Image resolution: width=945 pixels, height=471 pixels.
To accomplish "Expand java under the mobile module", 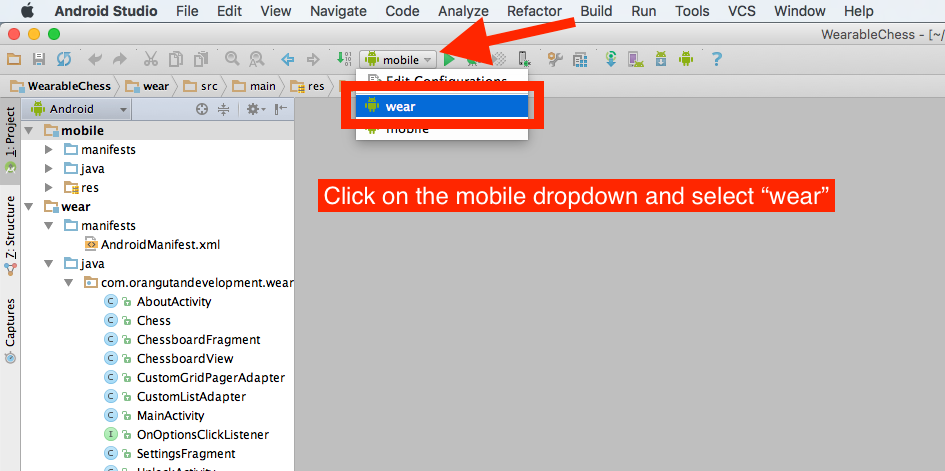I will (49, 169).
